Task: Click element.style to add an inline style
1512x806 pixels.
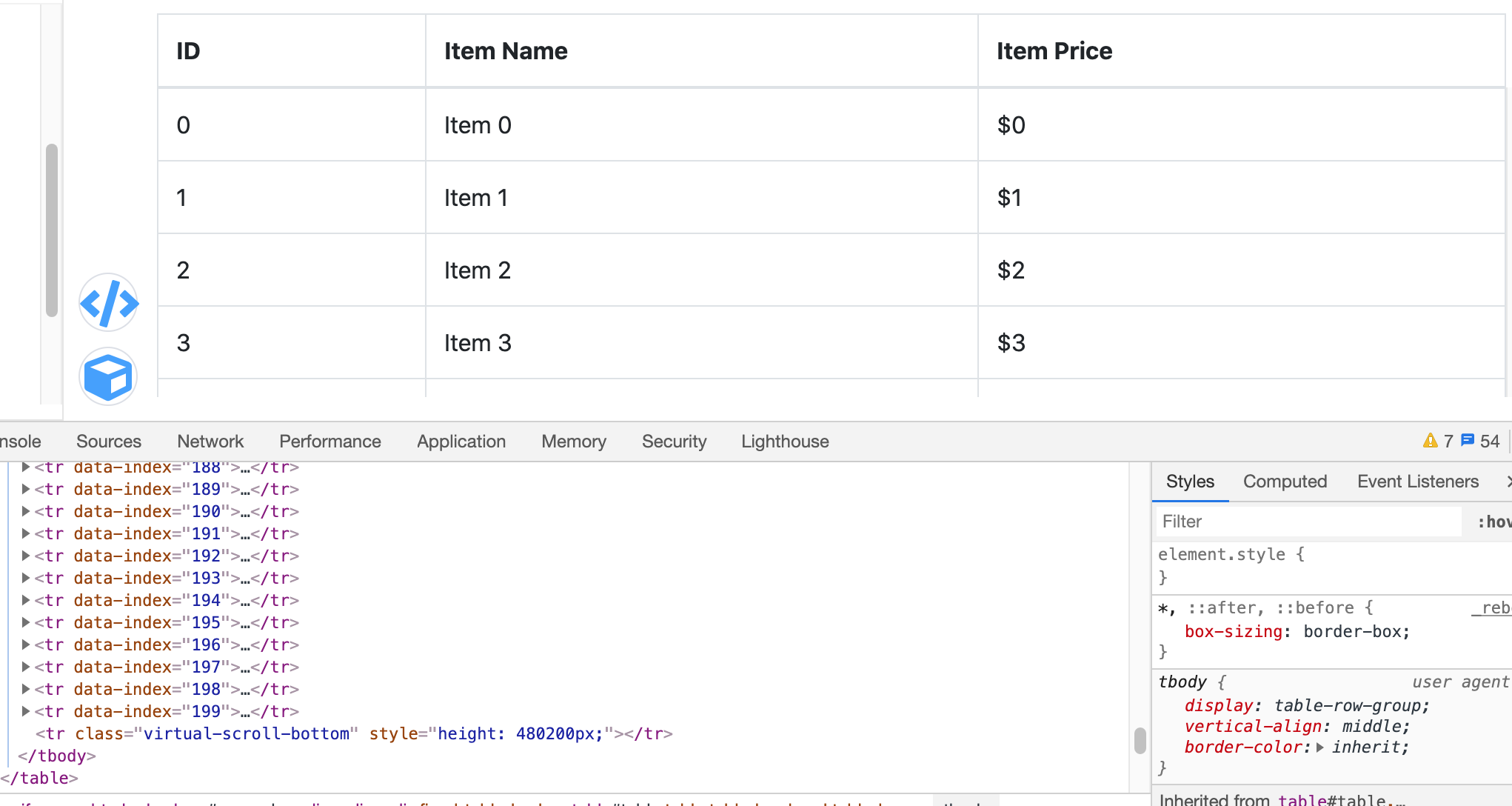Action: pos(1222,553)
